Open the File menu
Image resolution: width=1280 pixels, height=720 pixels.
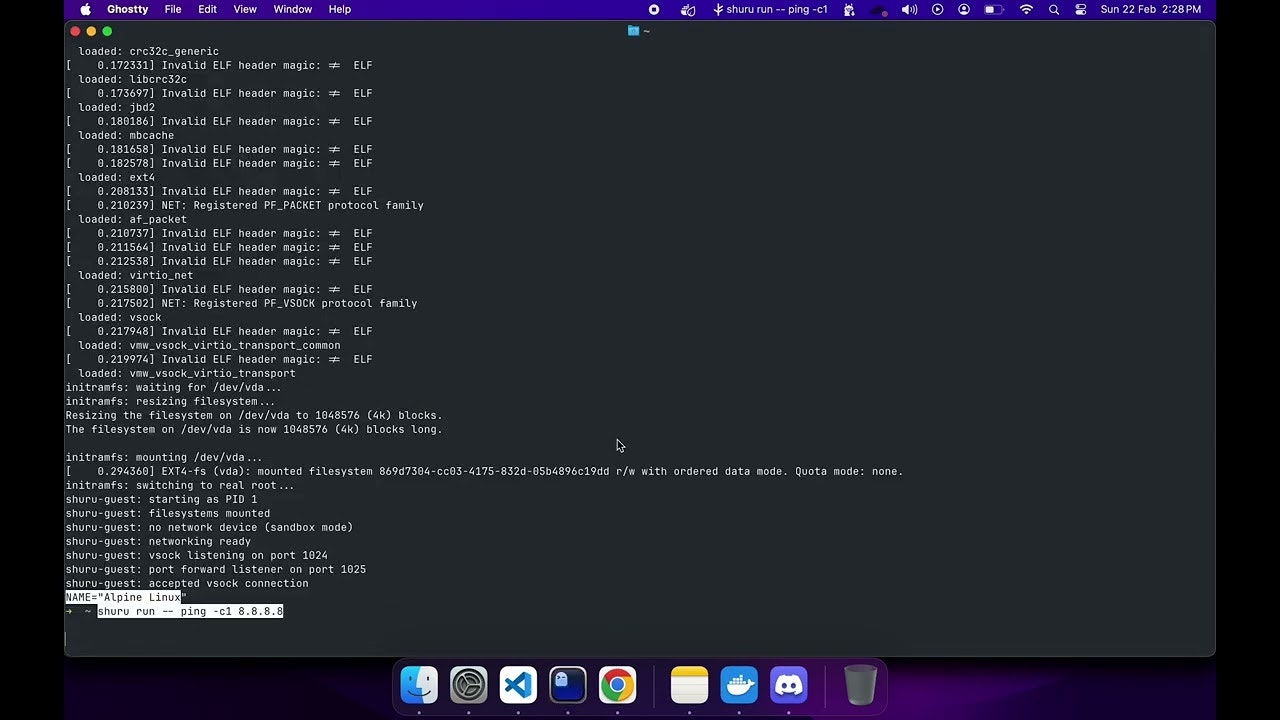[173, 9]
